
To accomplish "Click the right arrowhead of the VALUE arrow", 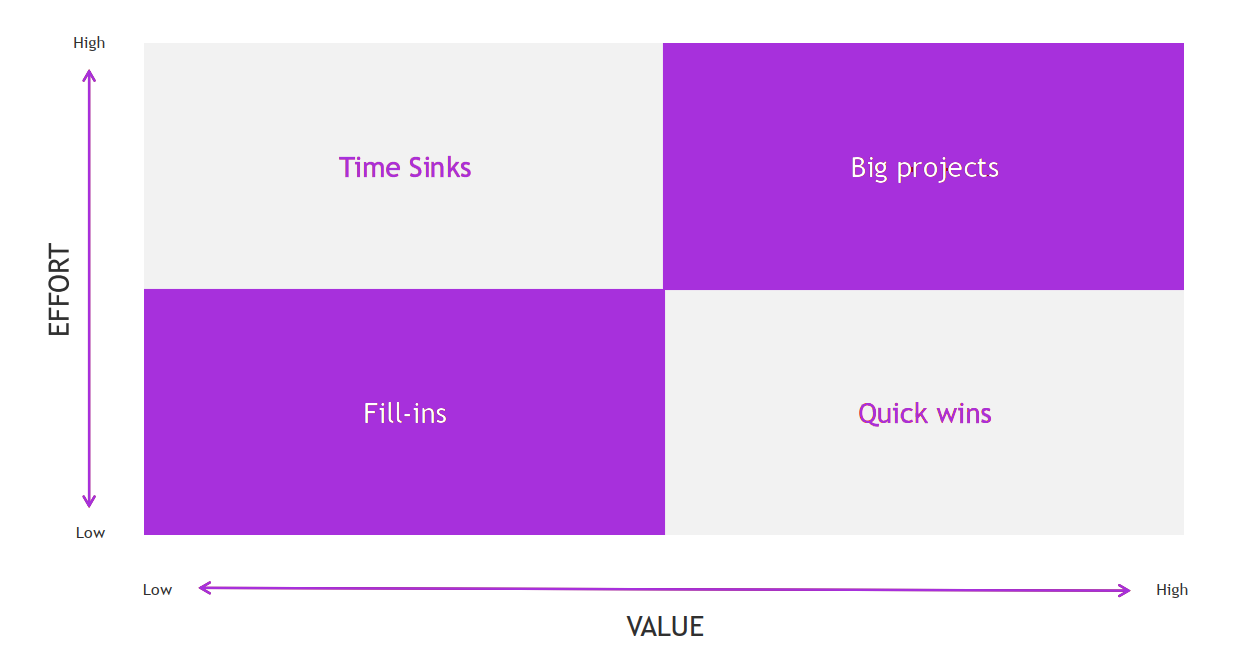I will pyautogui.click(x=1125, y=590).
